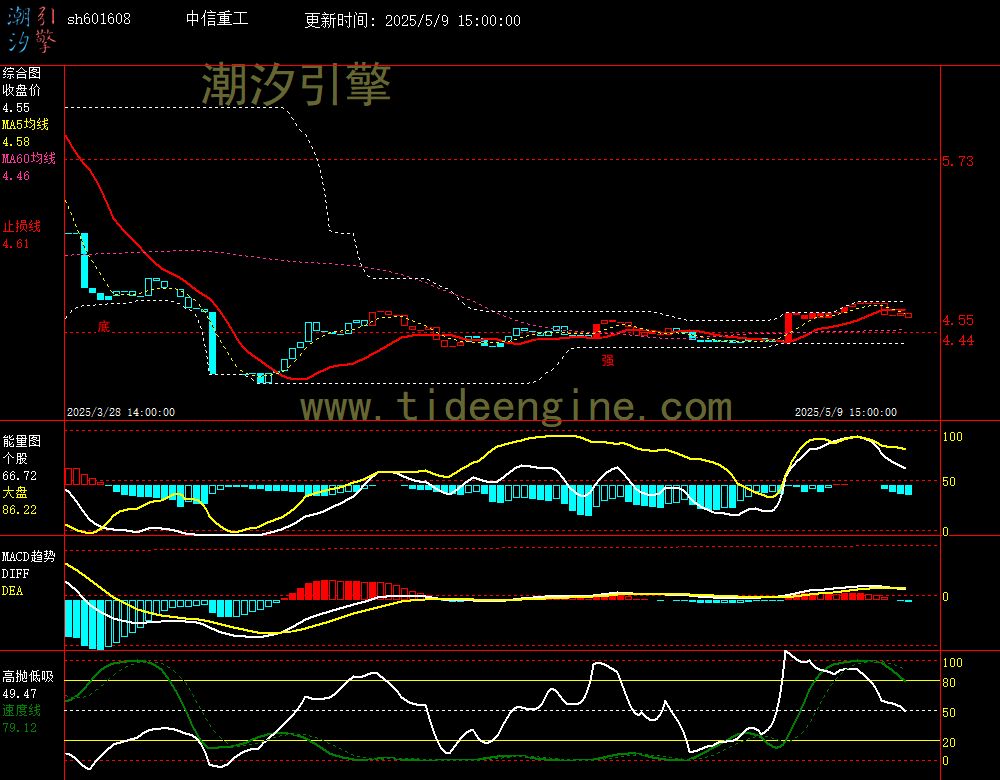Select the 综合图 panel label
The image size is (1000, 780).
22,73
